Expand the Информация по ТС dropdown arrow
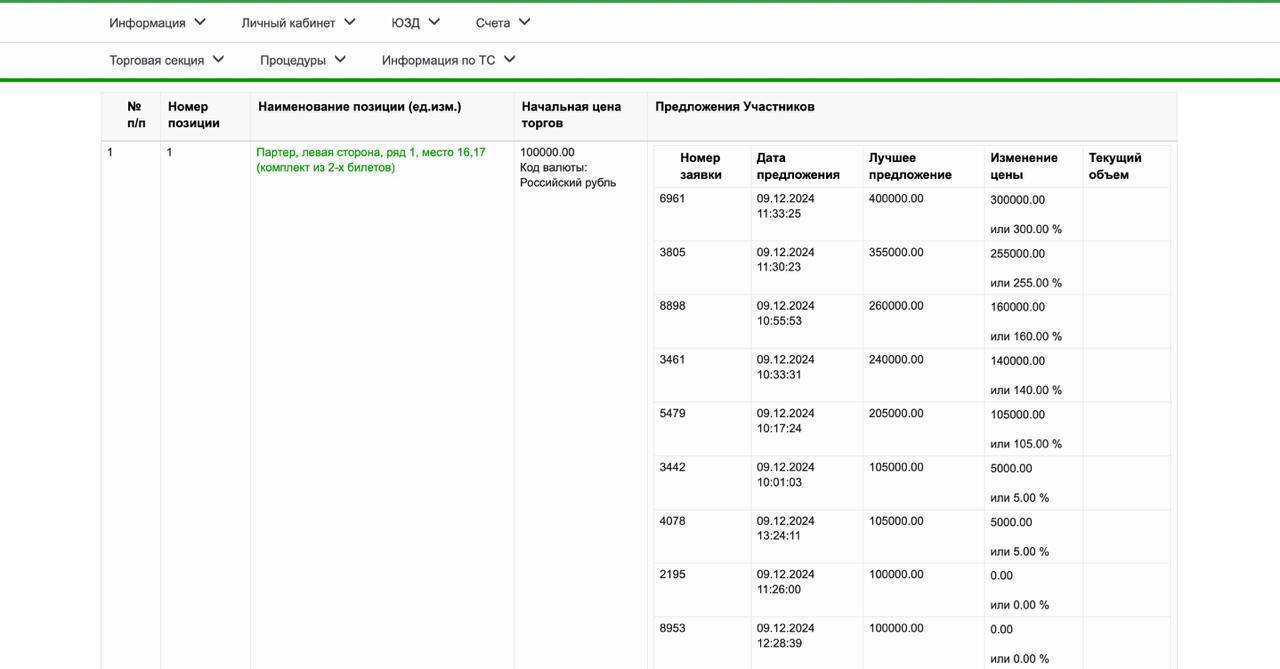 (509, 59)
